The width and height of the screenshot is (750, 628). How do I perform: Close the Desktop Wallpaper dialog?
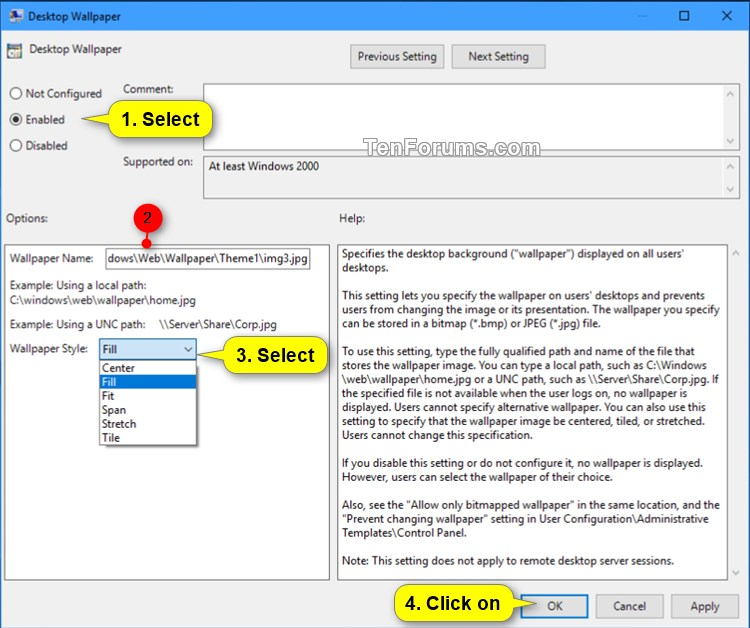point(727,16)
